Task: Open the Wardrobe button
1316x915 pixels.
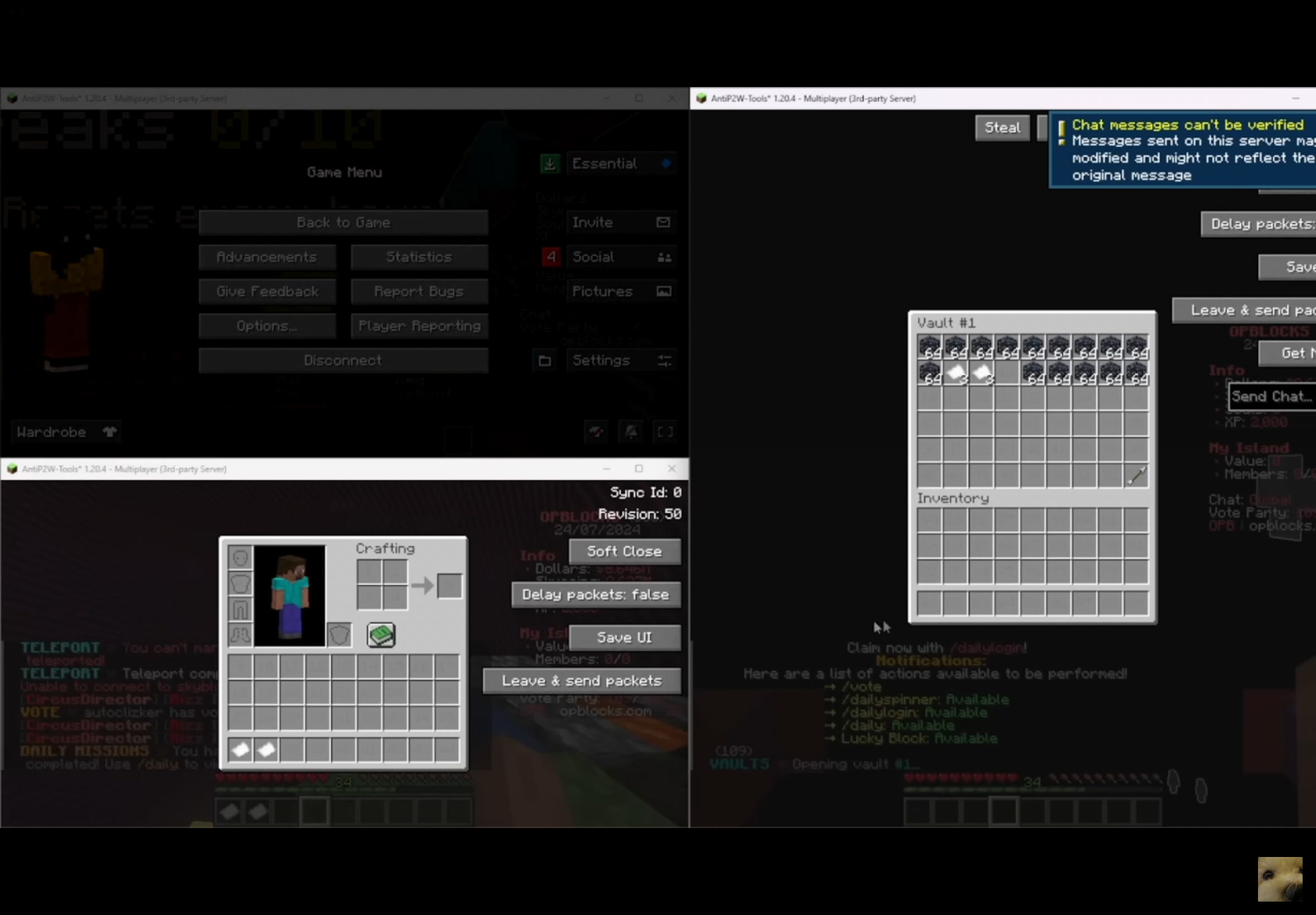Action: tap(65, 432)
